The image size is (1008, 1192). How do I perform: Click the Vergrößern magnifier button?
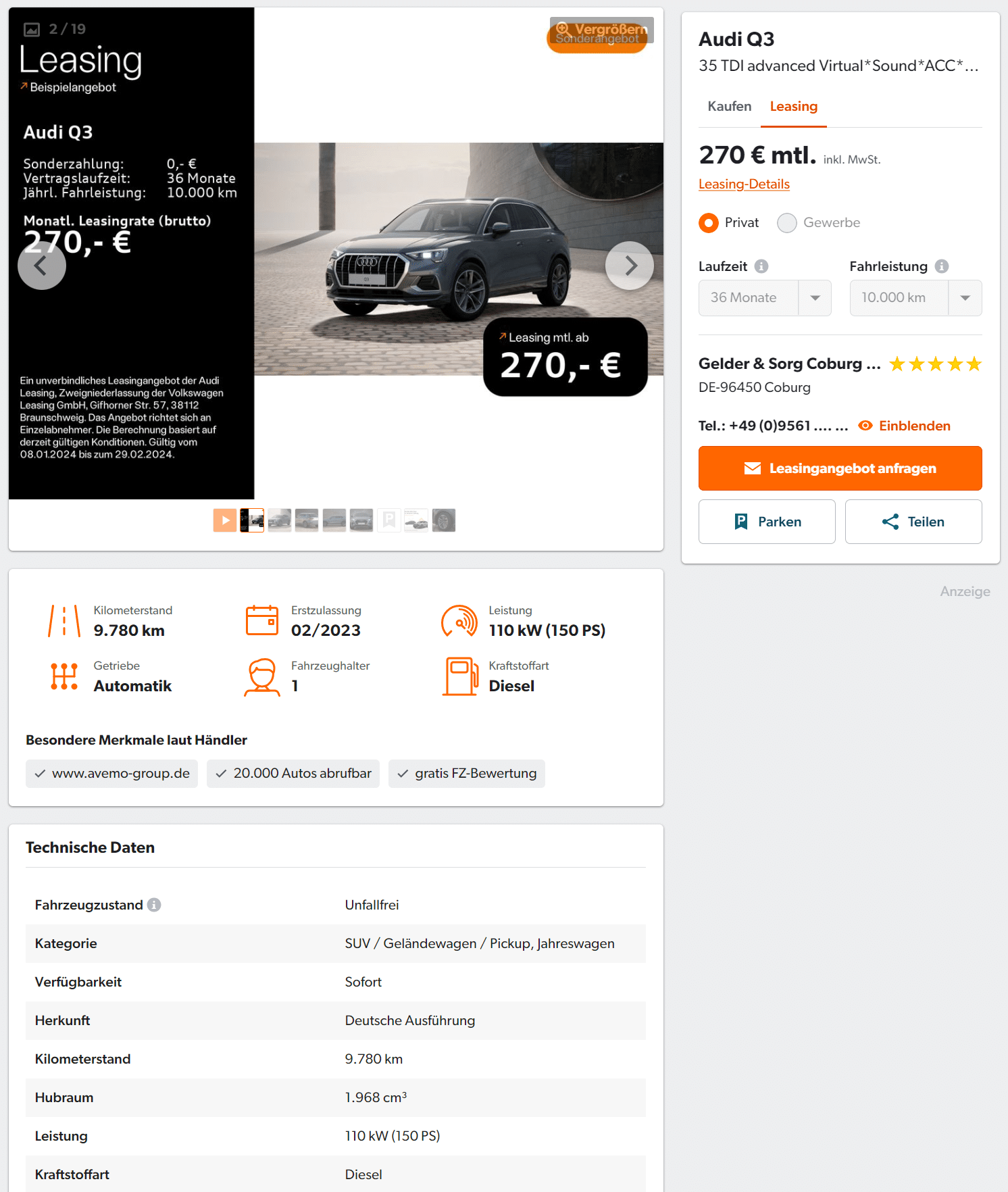(x=602, y=30)
